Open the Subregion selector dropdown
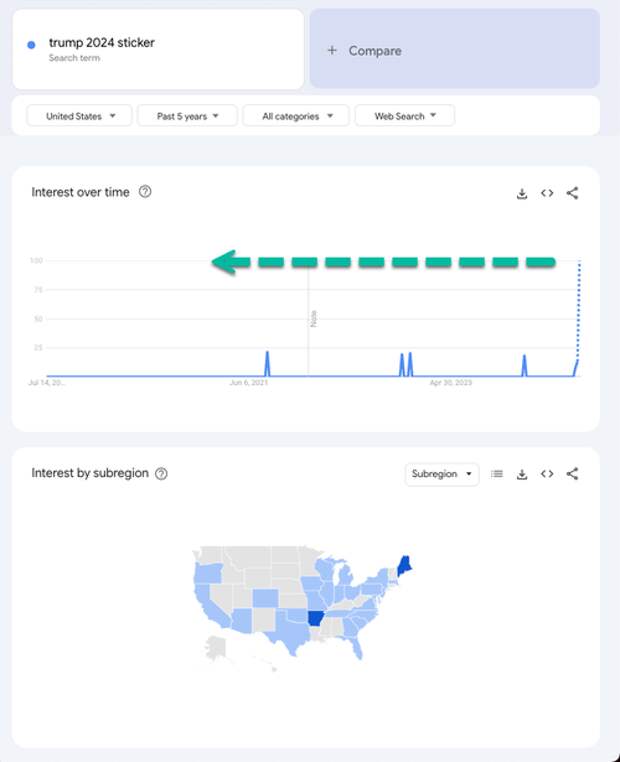The height and width of the screenshot is (762, 620). [442, 474]
